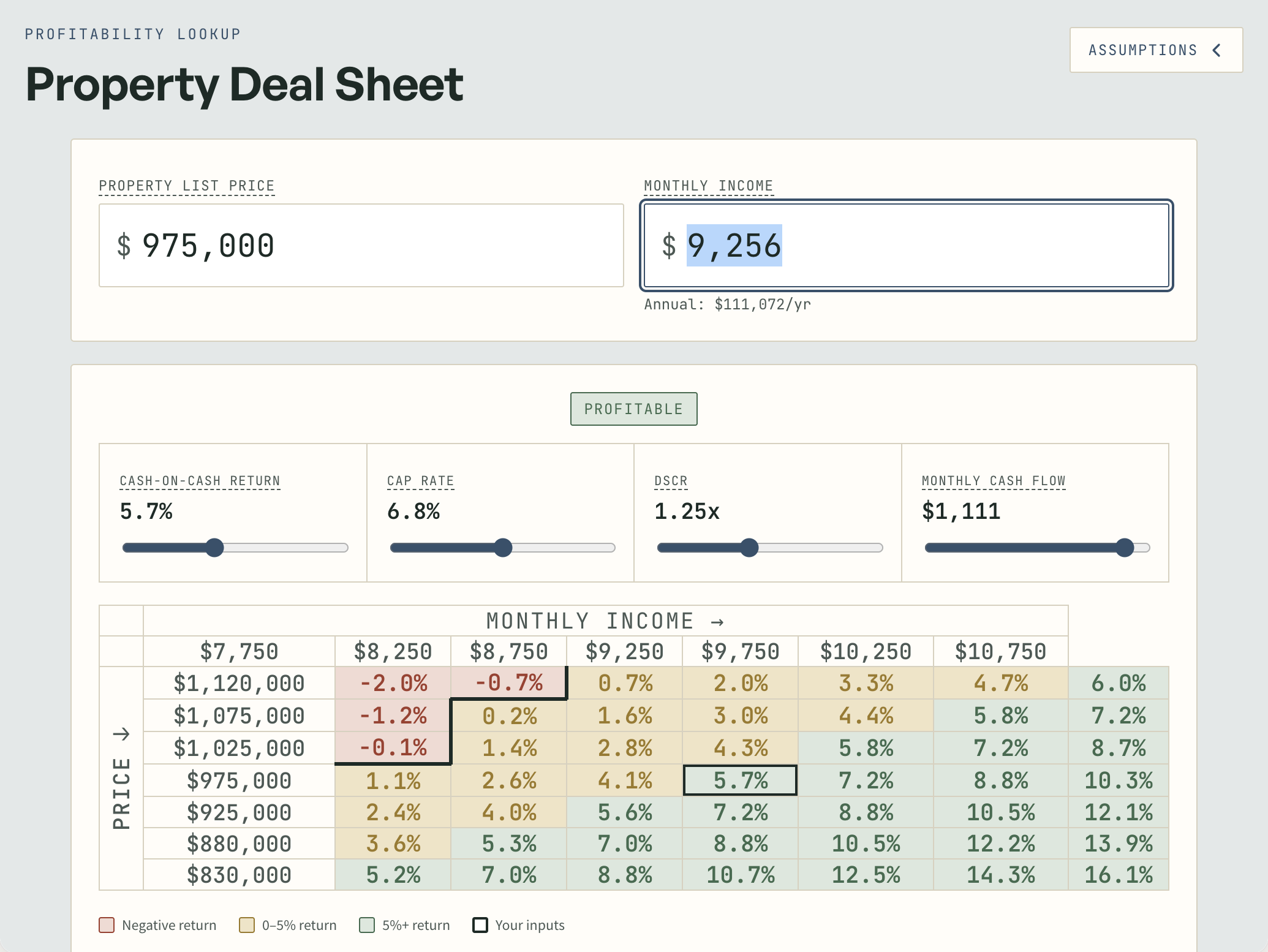Adjust the DSCR slider handle
Screen dimensions: 1268x952
click(749, 548)
